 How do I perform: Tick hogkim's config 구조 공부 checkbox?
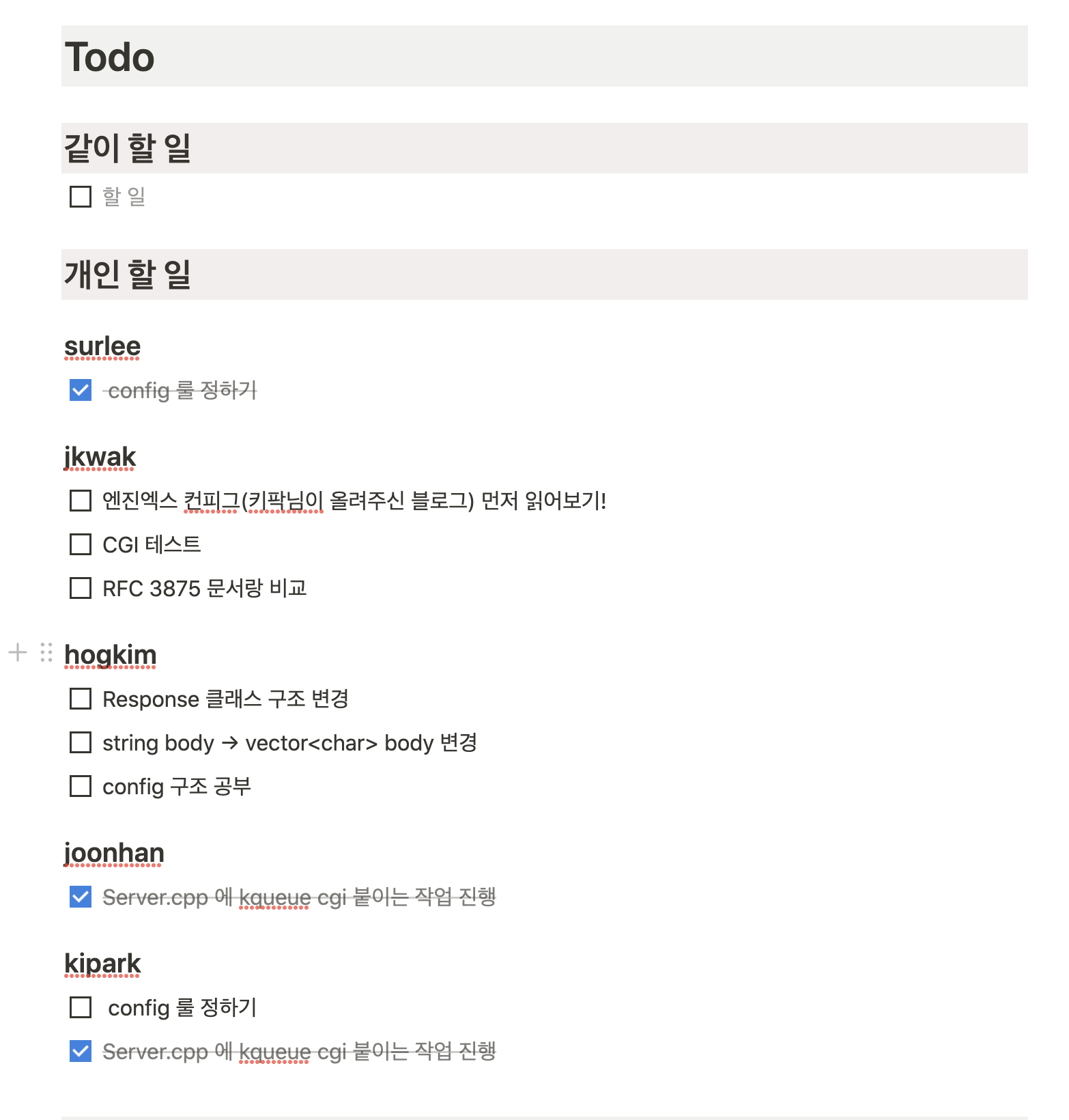[81, 786]
